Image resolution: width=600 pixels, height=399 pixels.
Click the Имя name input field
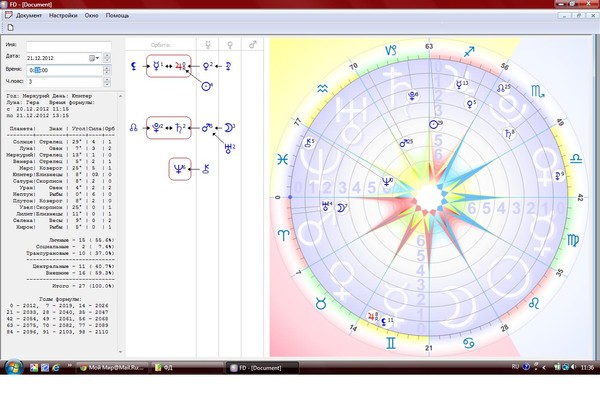[x=69, y=46]
